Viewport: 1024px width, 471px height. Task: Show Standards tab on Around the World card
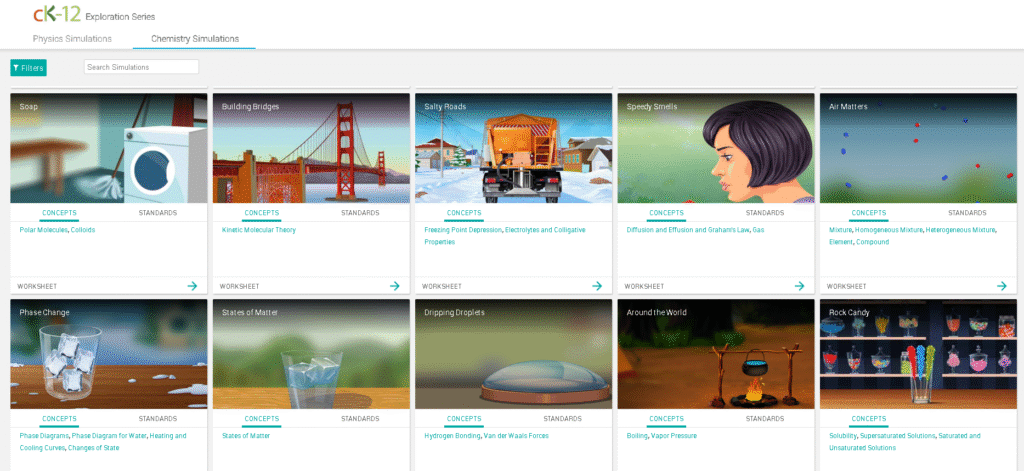click(765, 419)
